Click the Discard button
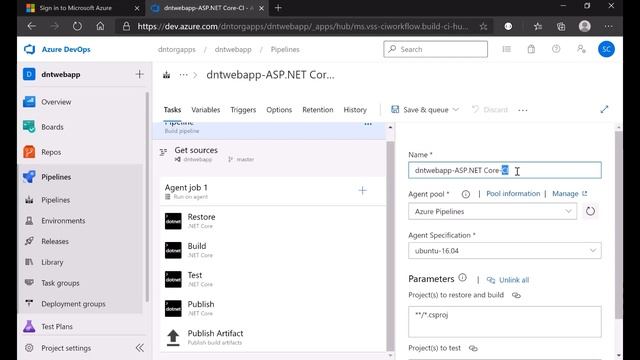Viewport: 640px width, 360px height. click(490, 110)
